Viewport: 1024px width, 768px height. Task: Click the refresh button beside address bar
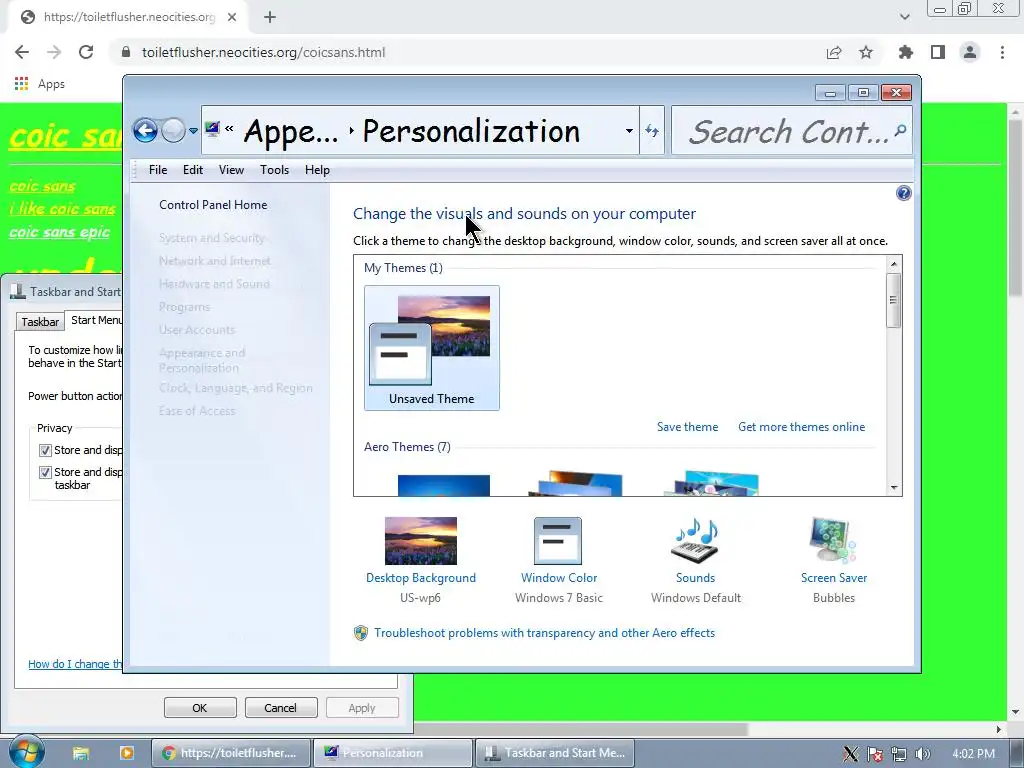[652, 131]
